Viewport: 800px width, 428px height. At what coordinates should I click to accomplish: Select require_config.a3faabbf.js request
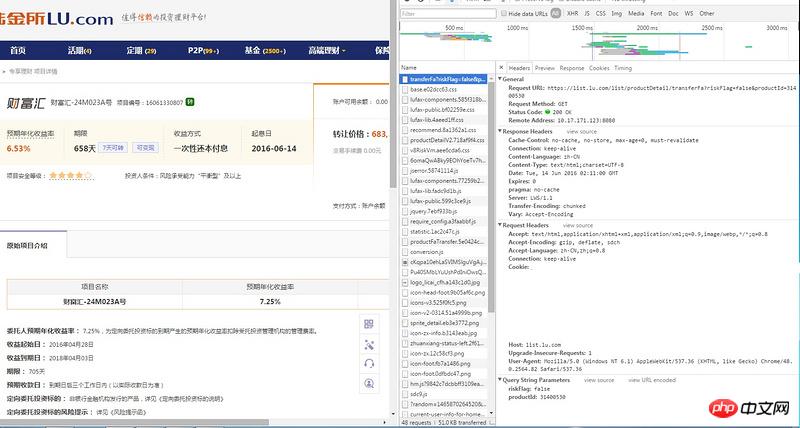[444, 221]
